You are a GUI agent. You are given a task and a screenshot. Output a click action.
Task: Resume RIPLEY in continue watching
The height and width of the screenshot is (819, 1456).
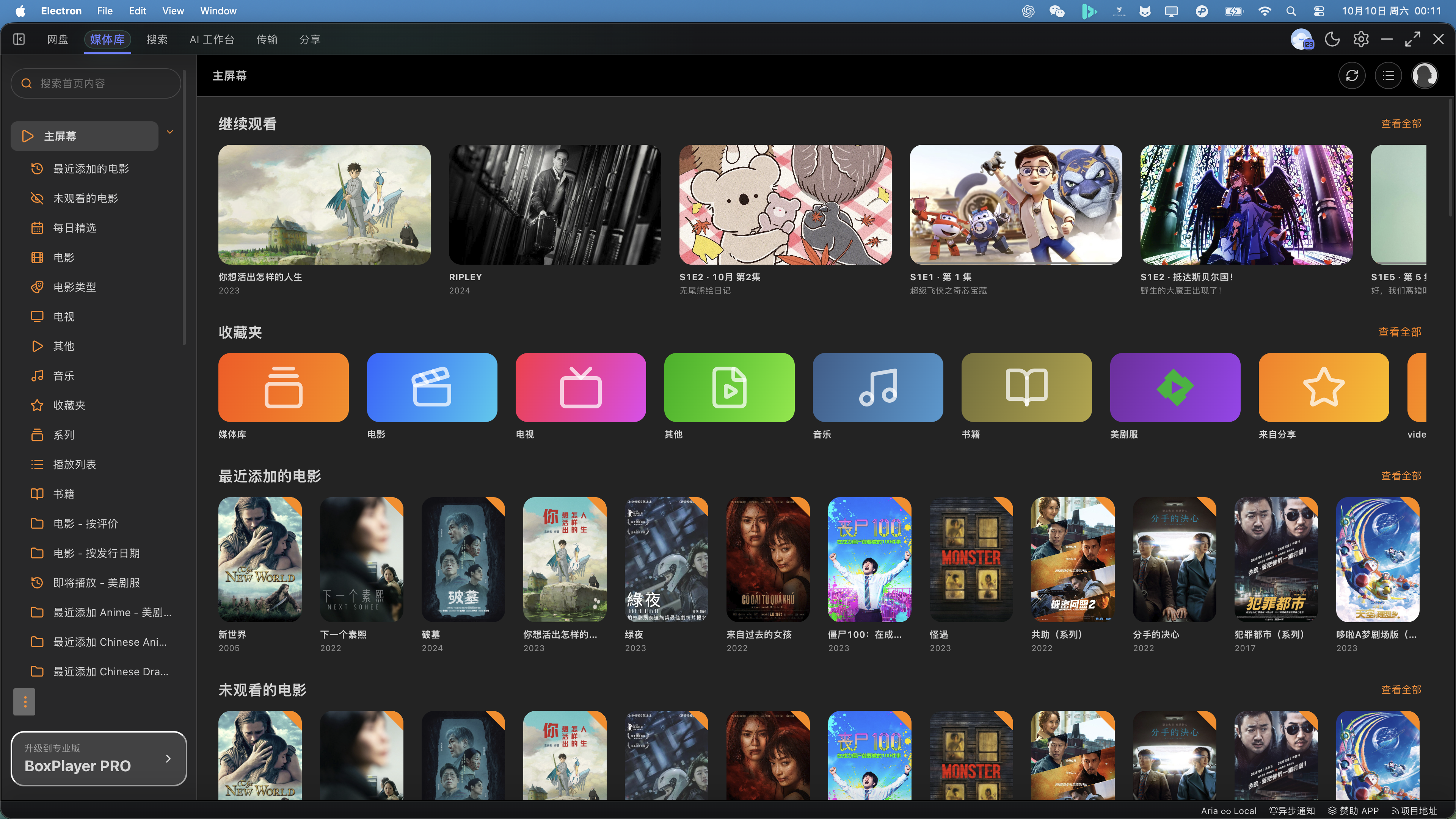point(555,205)
